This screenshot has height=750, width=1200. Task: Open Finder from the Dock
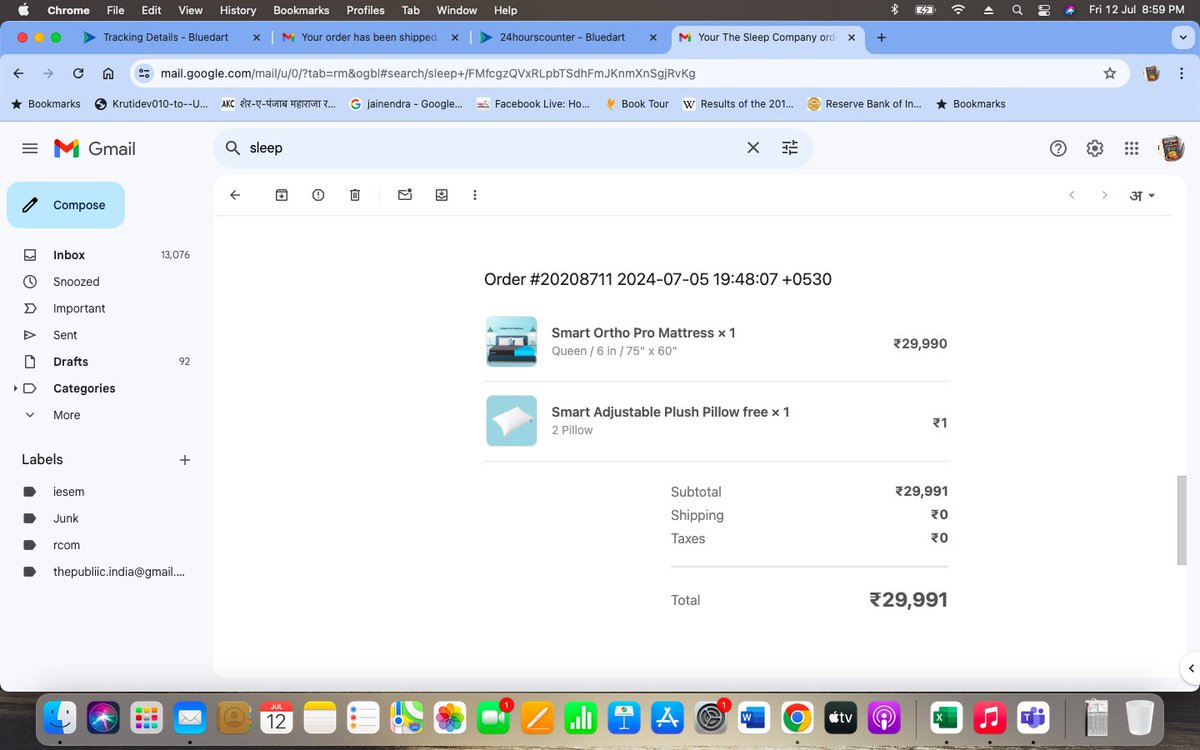[x=60, y=717]
